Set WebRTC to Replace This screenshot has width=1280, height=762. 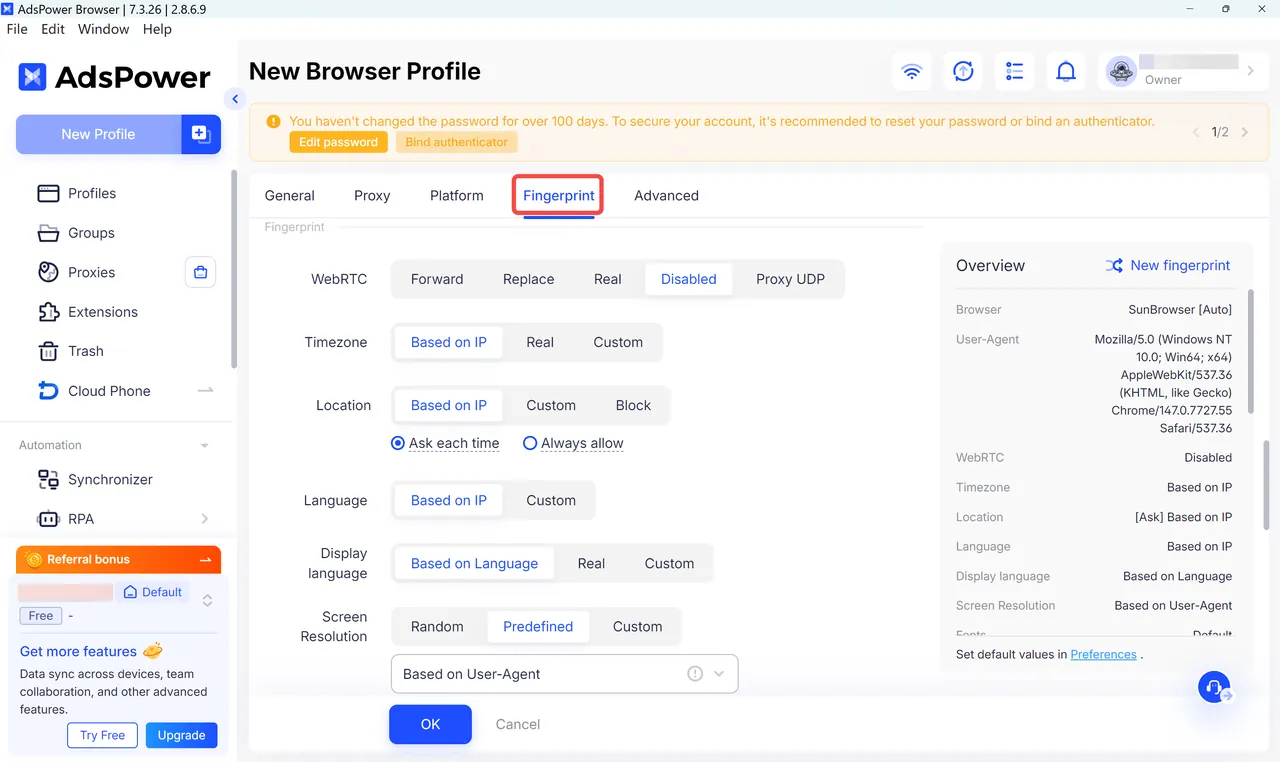tap(528, 279)
